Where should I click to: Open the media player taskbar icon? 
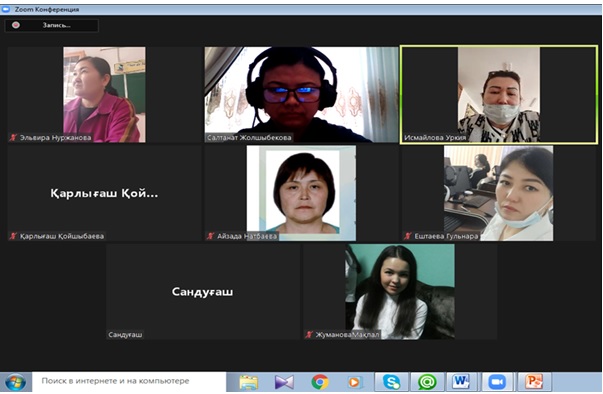click(x=355, y=382)
